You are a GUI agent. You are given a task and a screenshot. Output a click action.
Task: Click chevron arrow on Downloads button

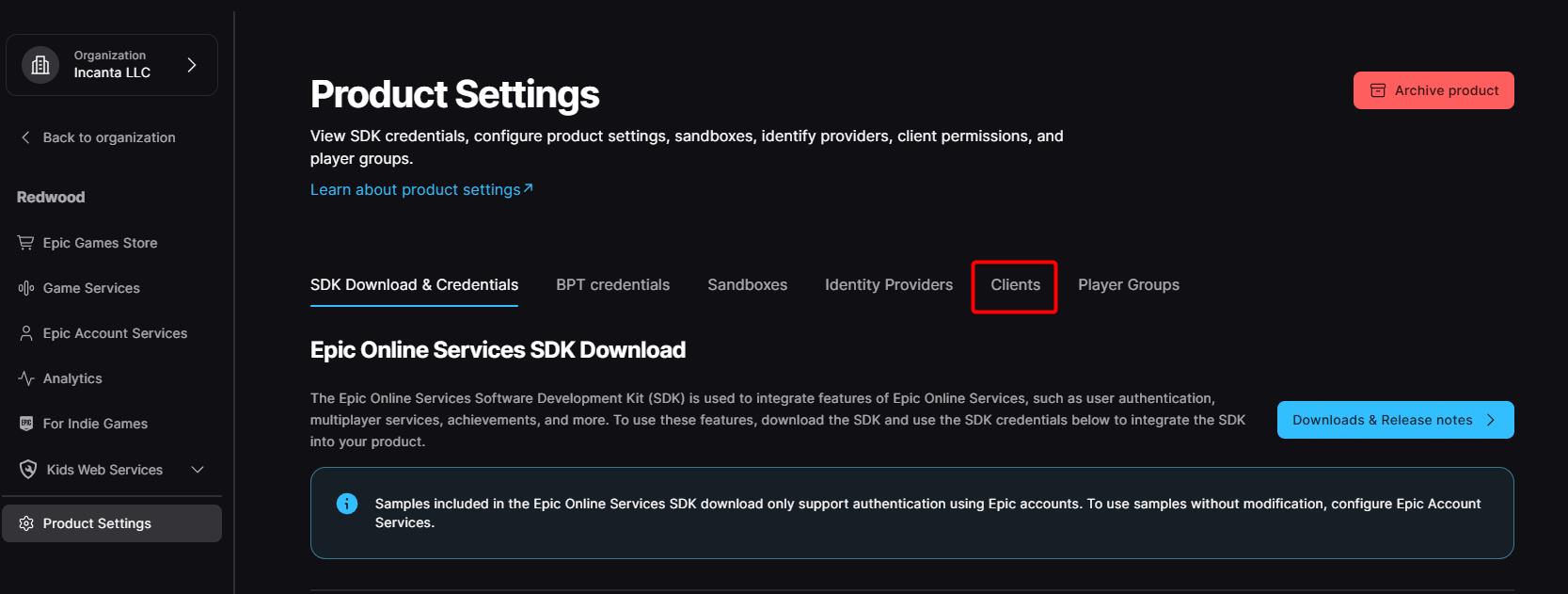tap(1490, 420)
